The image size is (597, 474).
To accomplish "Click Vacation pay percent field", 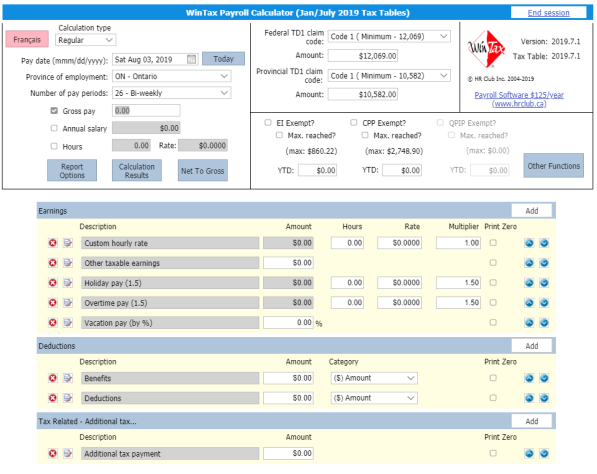I will pyautogui.click(x=288, y=322).
